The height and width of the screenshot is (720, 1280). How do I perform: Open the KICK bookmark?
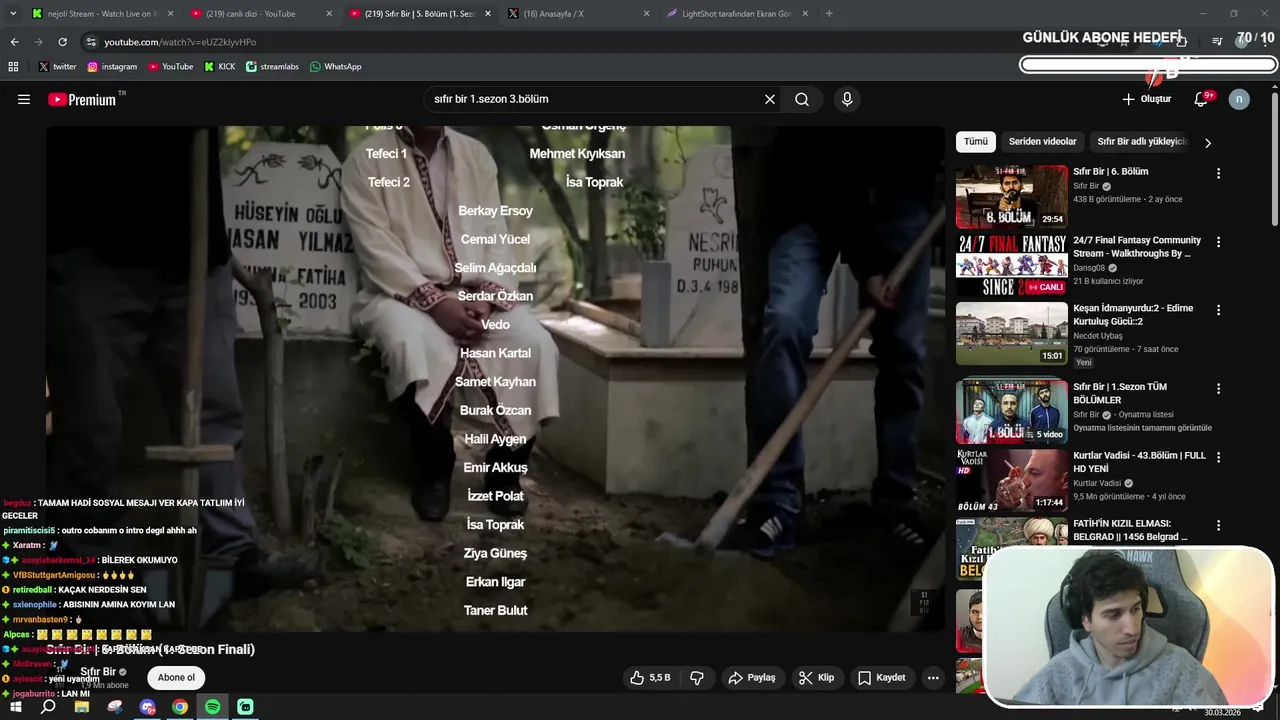220,66
